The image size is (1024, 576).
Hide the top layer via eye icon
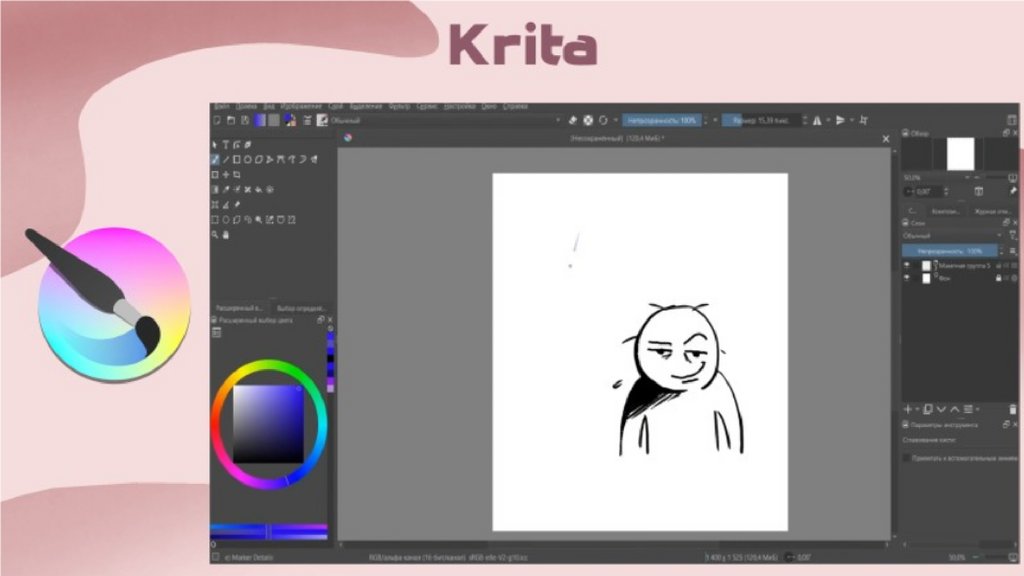tap(907, 265)
